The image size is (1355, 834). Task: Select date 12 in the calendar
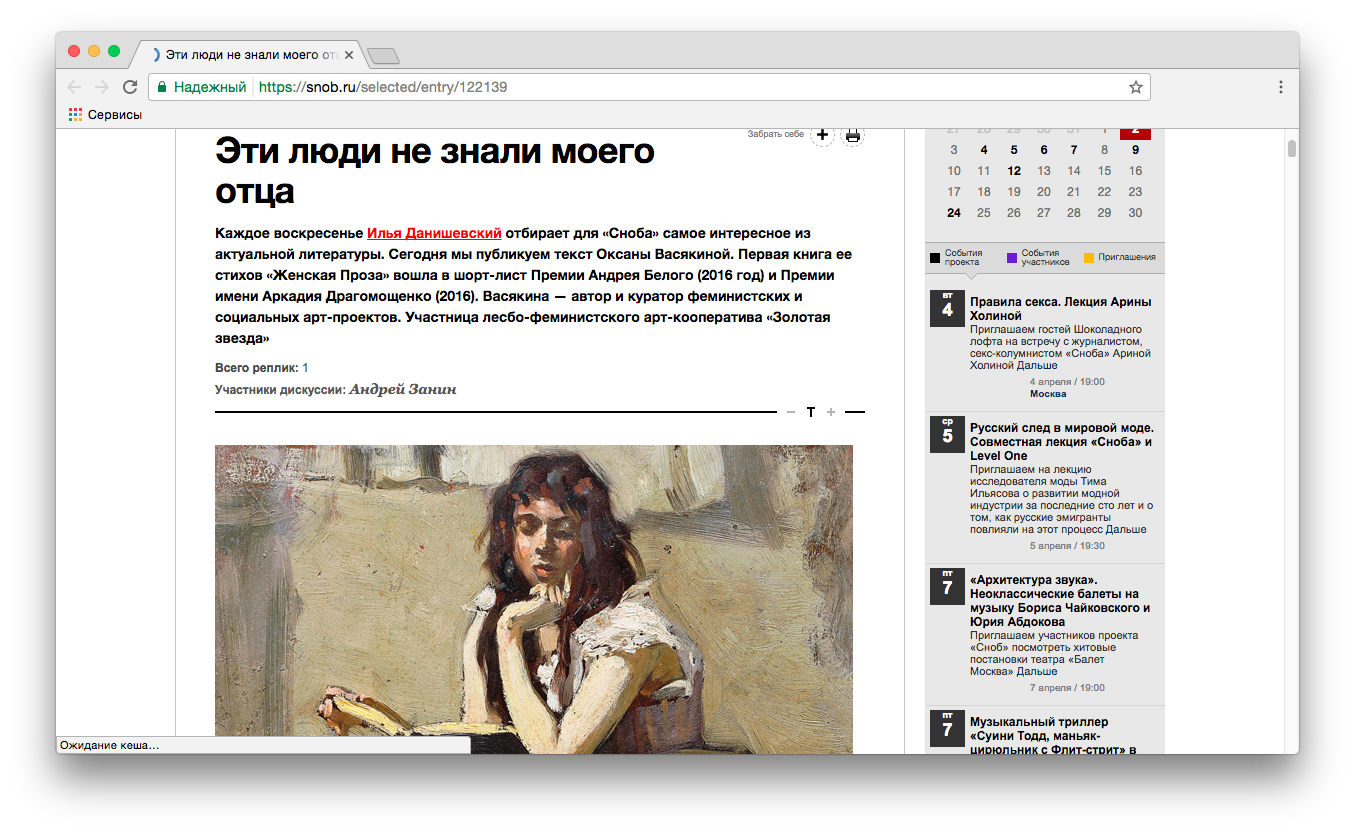1014,171
